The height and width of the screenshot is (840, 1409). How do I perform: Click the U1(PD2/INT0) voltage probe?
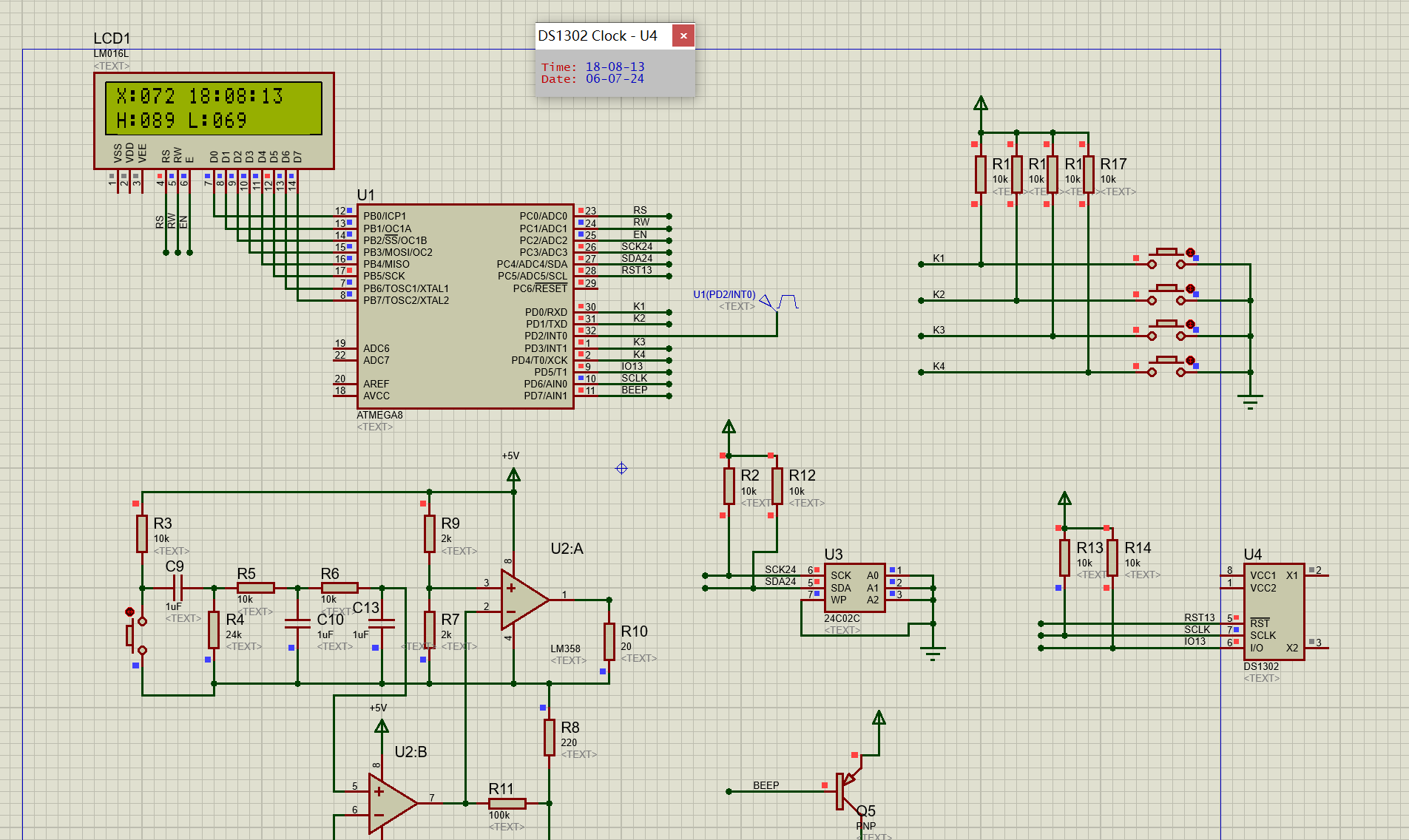pyautogui.click(x=780, y=302)
